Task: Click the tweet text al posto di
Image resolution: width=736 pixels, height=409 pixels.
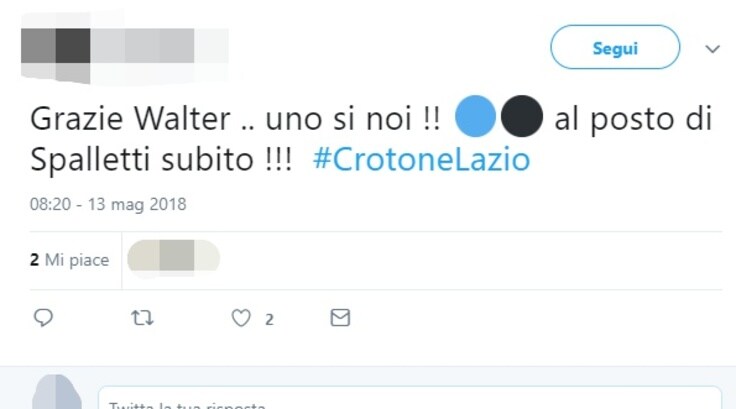Action: [x=634, y=119]
